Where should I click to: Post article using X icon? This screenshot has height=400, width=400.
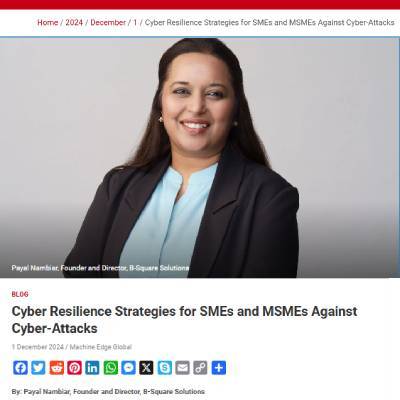tap(146, 368)
